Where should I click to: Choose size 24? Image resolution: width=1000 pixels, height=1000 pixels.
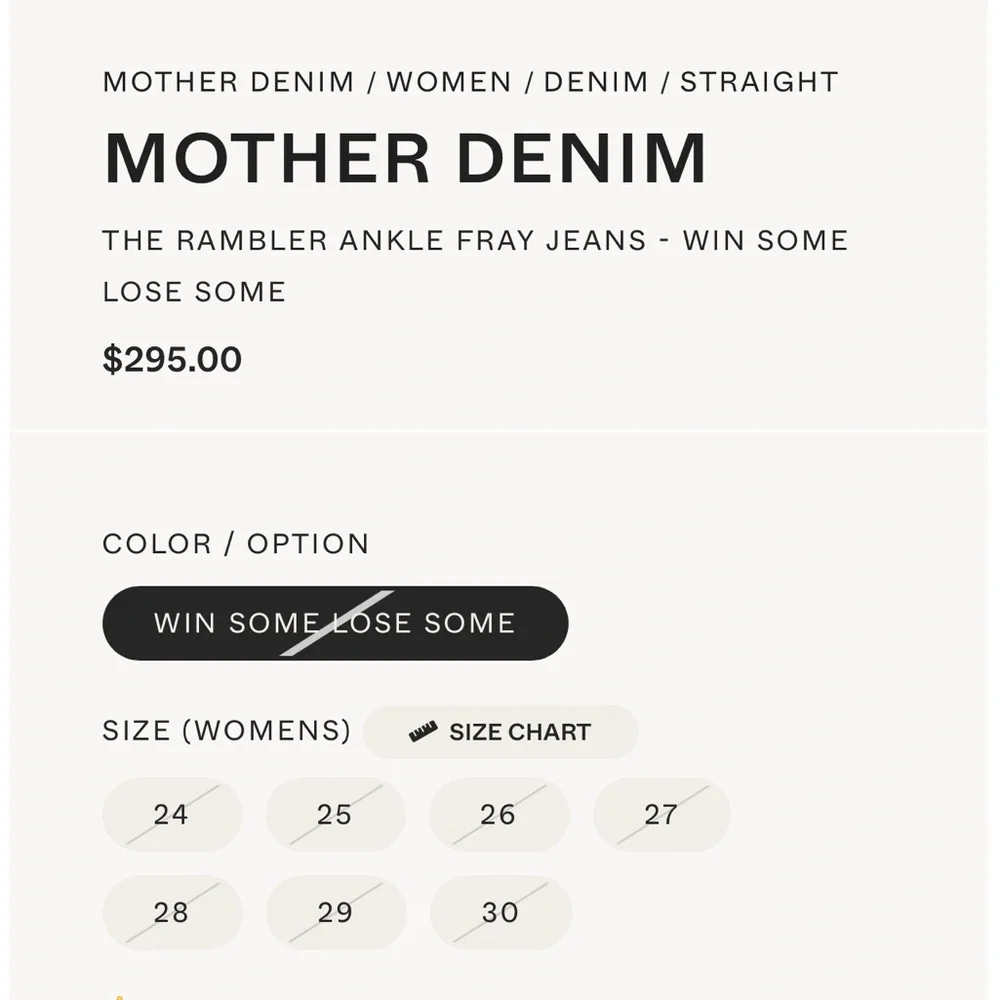coord(171,815)
